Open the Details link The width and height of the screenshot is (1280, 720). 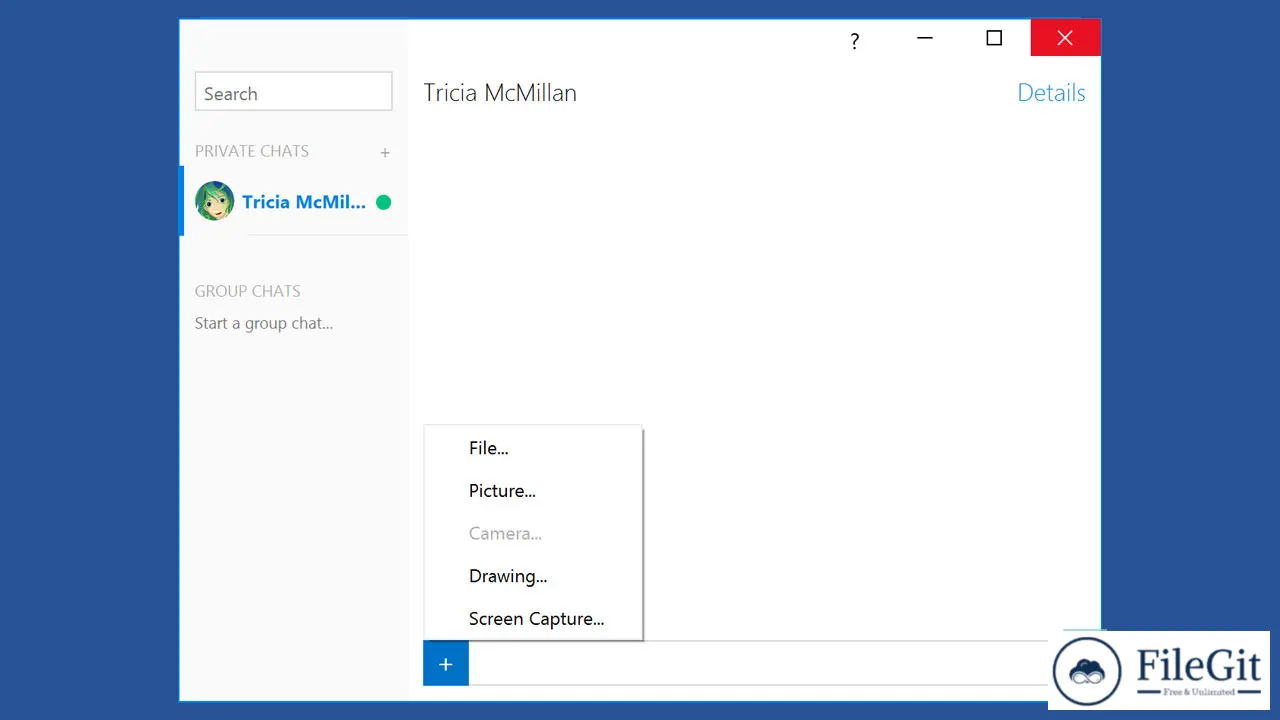[1051, 93]
